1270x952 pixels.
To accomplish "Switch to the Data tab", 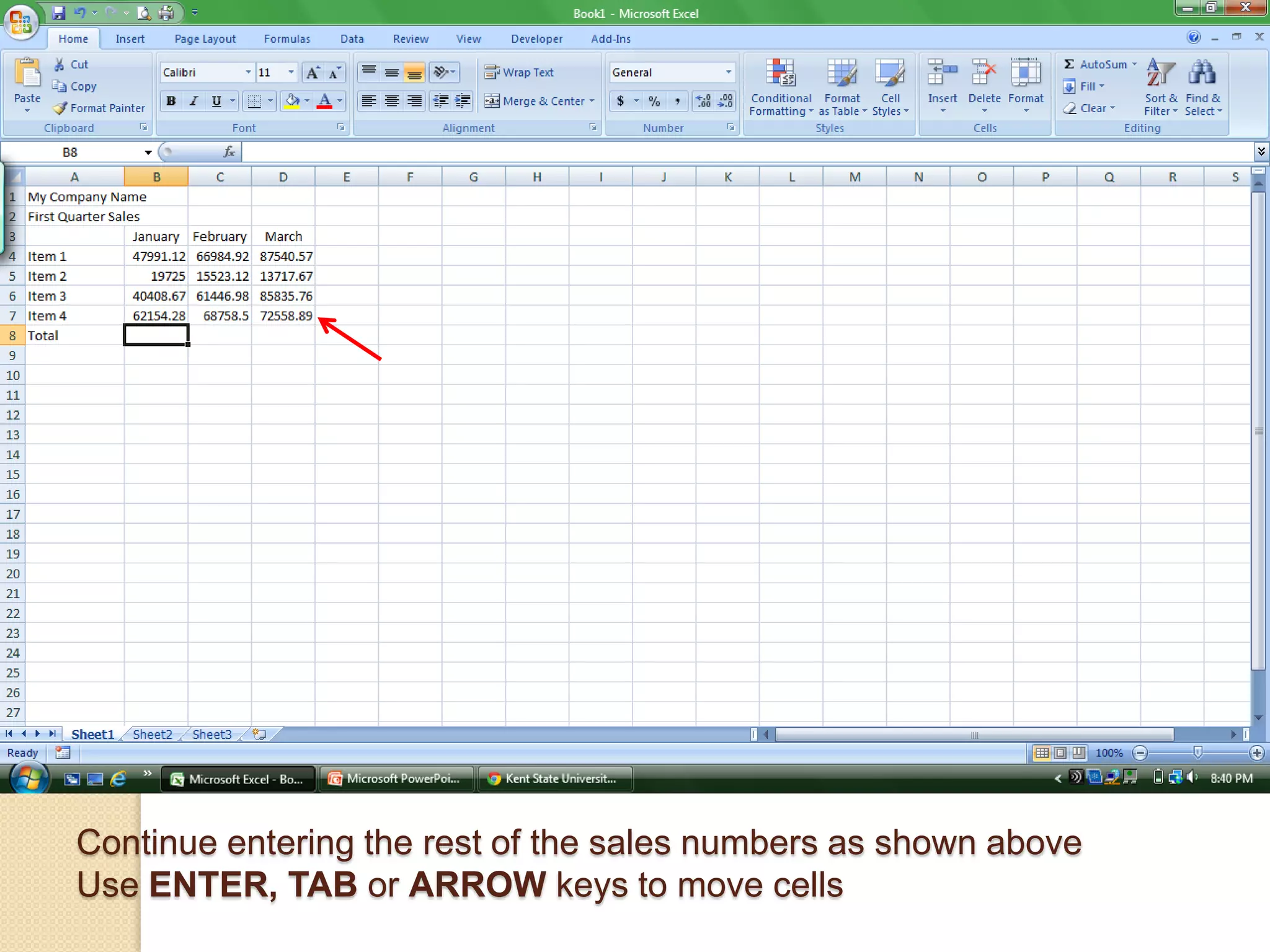I will coord(352,38).
